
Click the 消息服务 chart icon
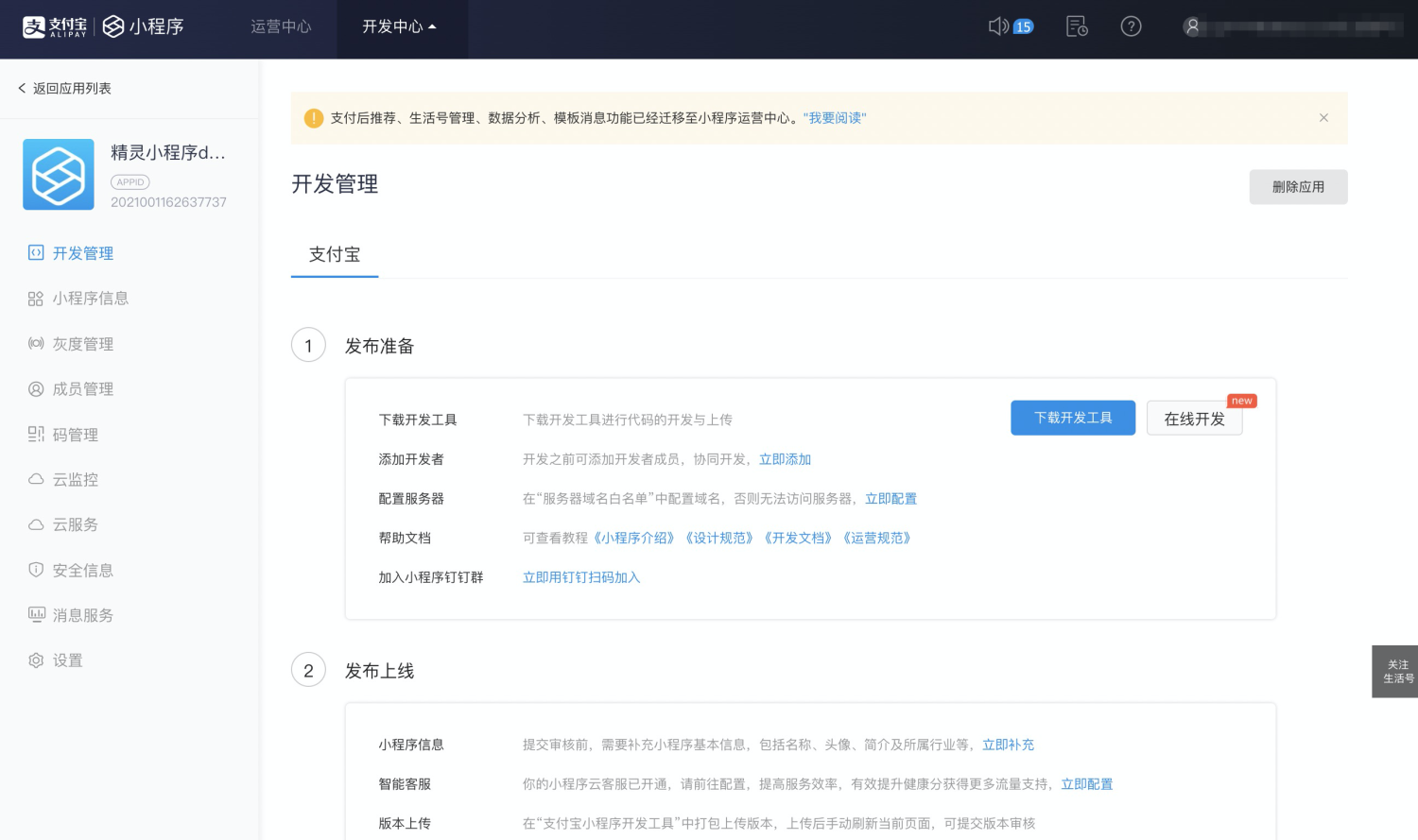point(36,615)
